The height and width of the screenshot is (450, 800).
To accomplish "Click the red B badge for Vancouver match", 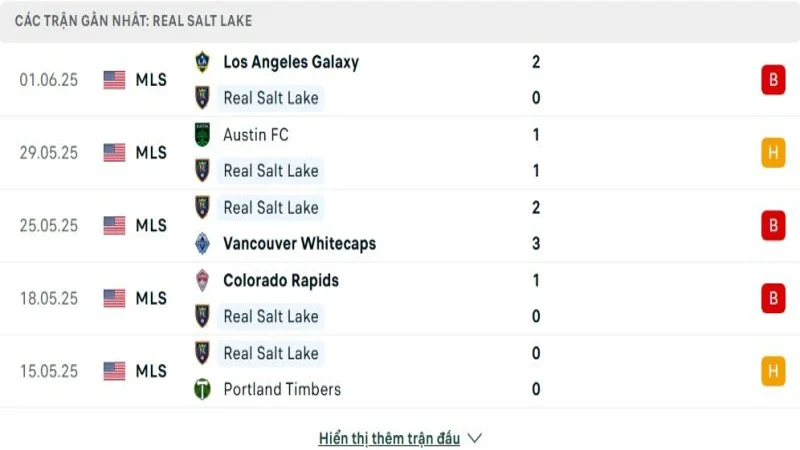I will point(772,226).
